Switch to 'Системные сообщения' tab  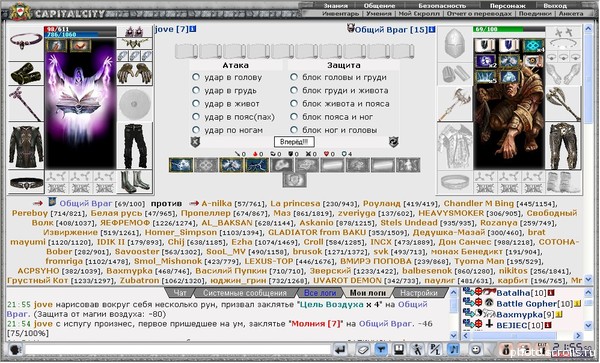(x=245, y=293)
